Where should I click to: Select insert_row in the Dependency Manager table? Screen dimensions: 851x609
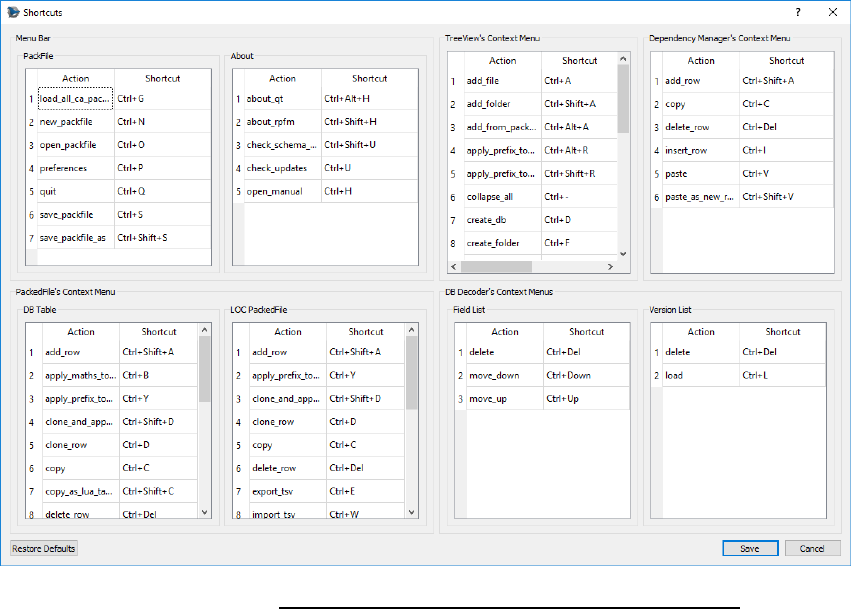pyautogui.click(x=701, y=150)
